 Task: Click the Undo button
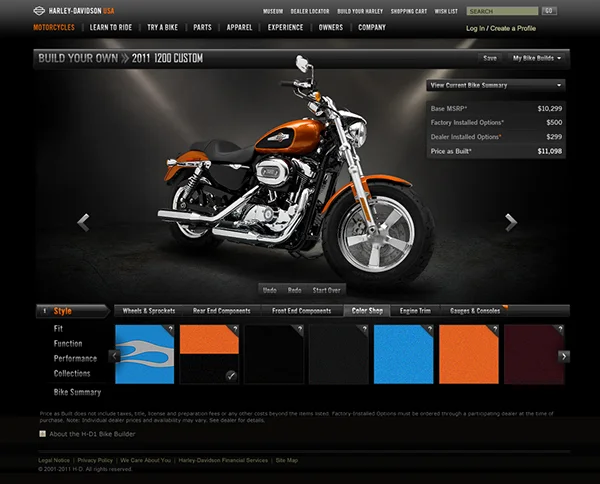click(270, 290)
